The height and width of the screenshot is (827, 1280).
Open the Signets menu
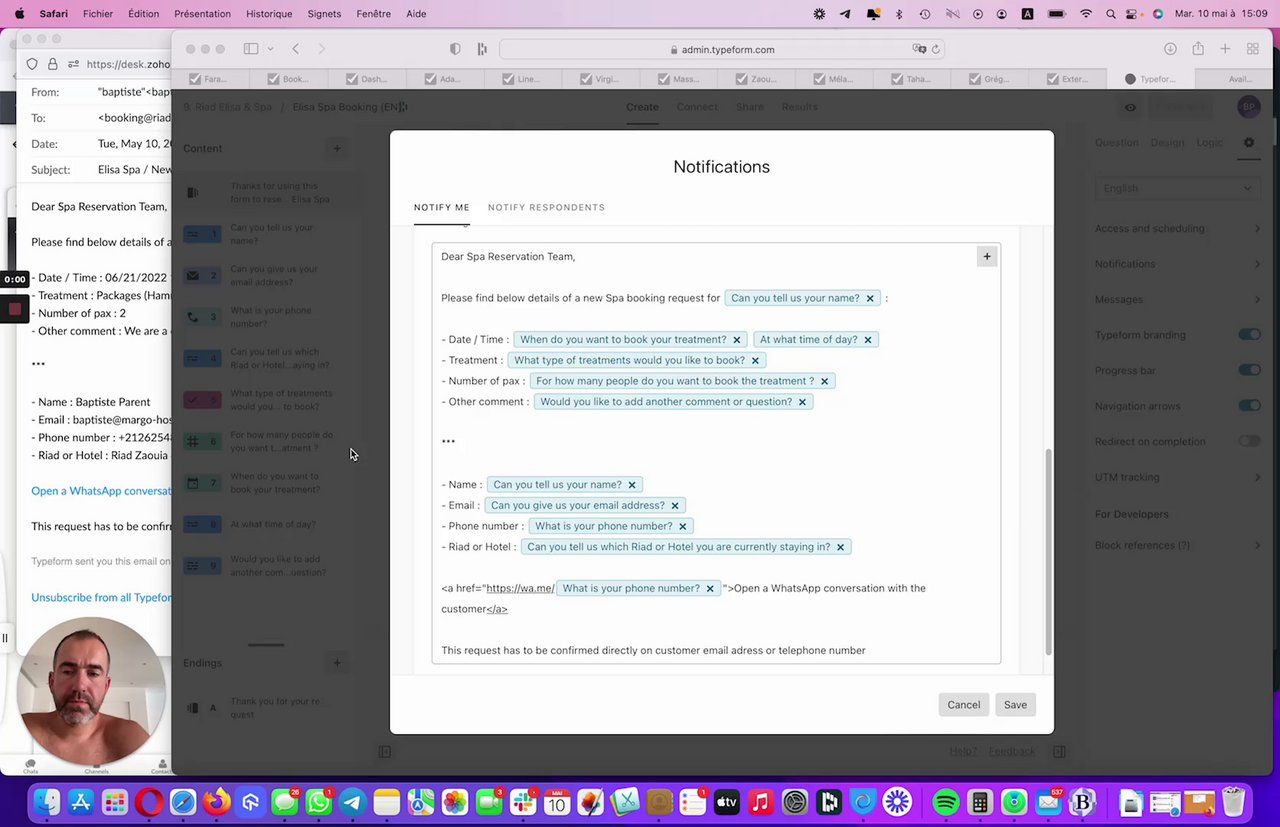pyautogui.click(x=324, y=14)
